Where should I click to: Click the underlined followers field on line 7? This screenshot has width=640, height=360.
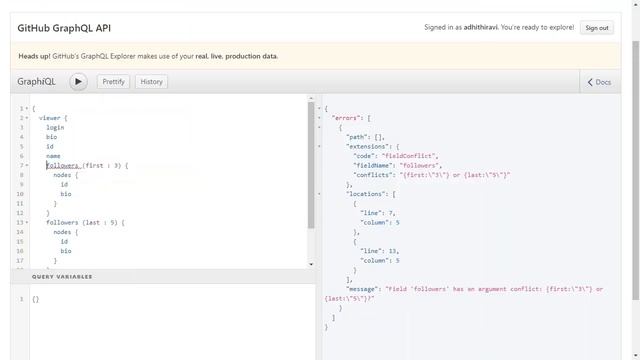tap(62, 165)
